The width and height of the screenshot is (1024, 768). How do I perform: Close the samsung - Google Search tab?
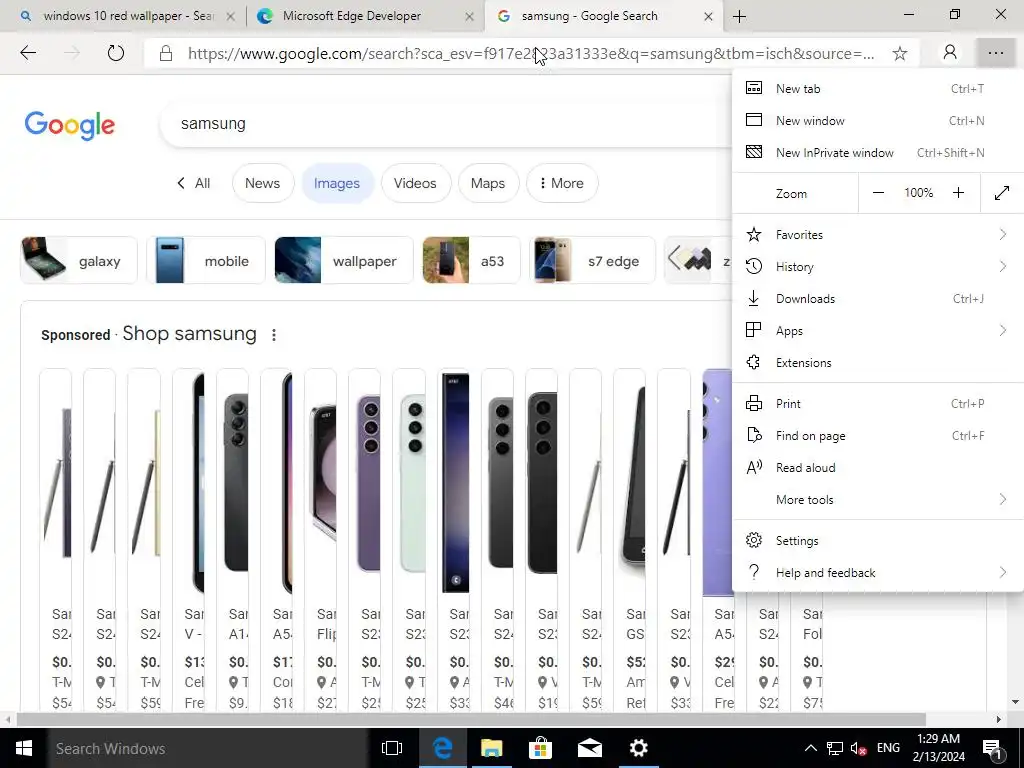(x=708, y=16)
